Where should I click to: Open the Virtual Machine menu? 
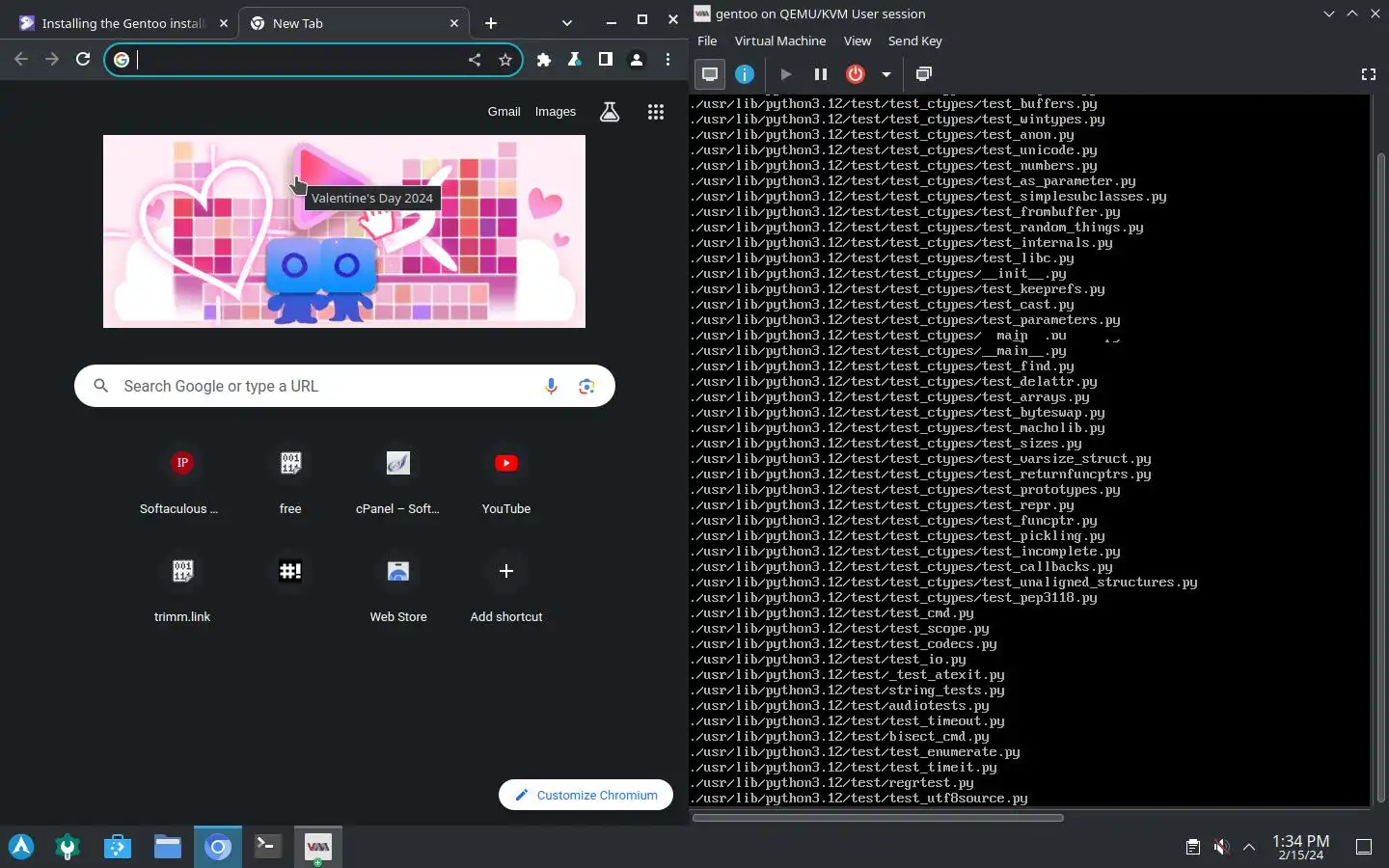(780, 41)
